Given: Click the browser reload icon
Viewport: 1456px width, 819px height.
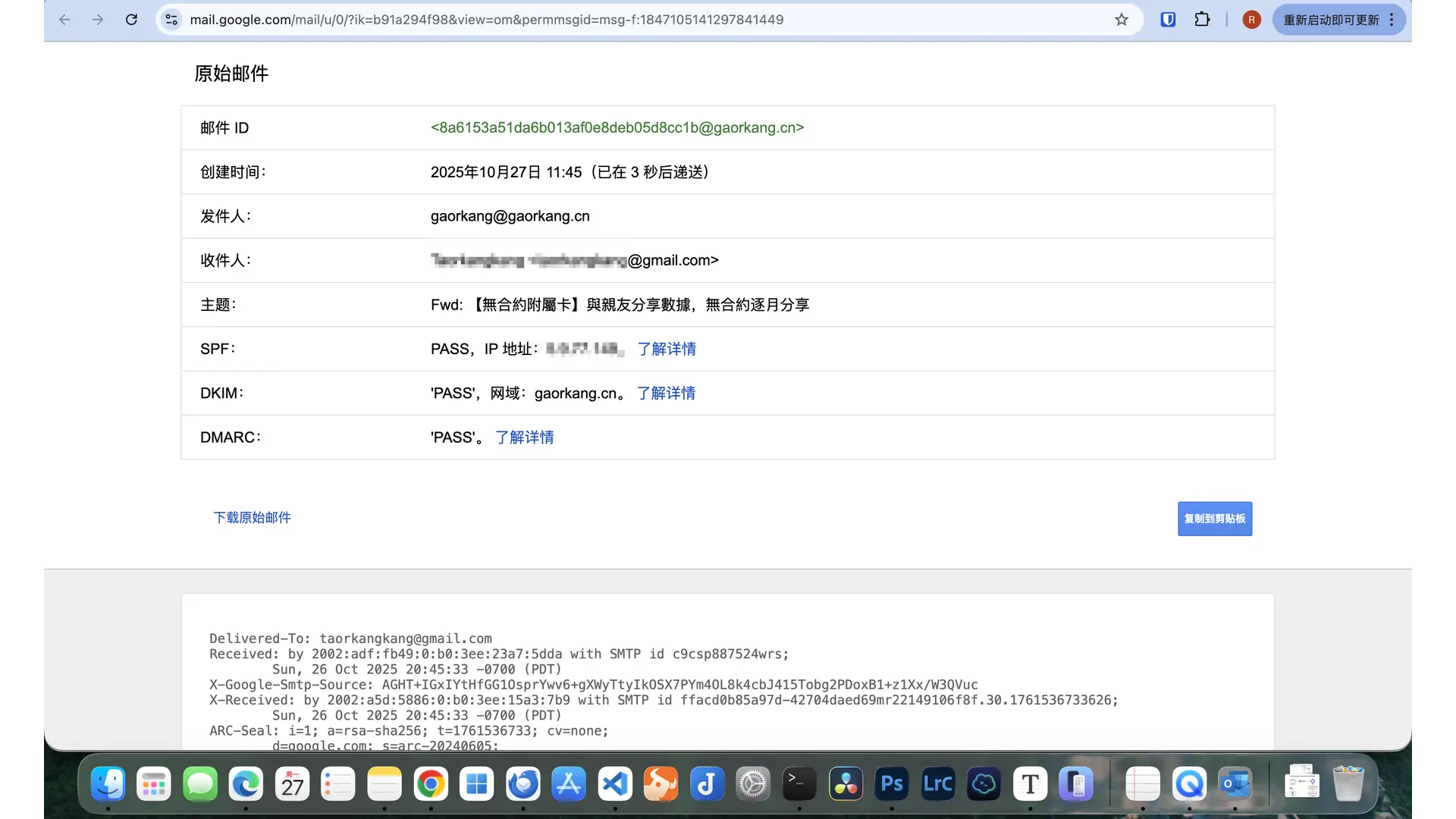Looking at the screenshot, I should [x=131, y=20].
